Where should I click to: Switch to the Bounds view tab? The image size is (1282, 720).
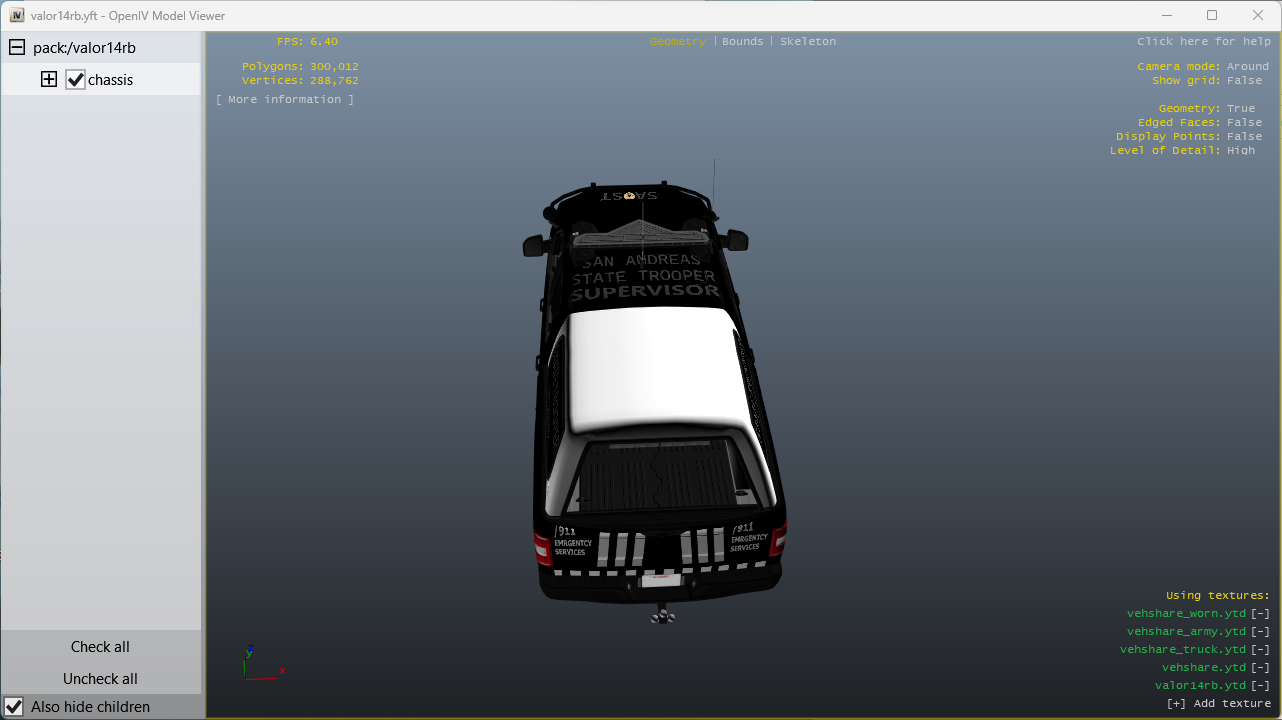pos(742,42)
